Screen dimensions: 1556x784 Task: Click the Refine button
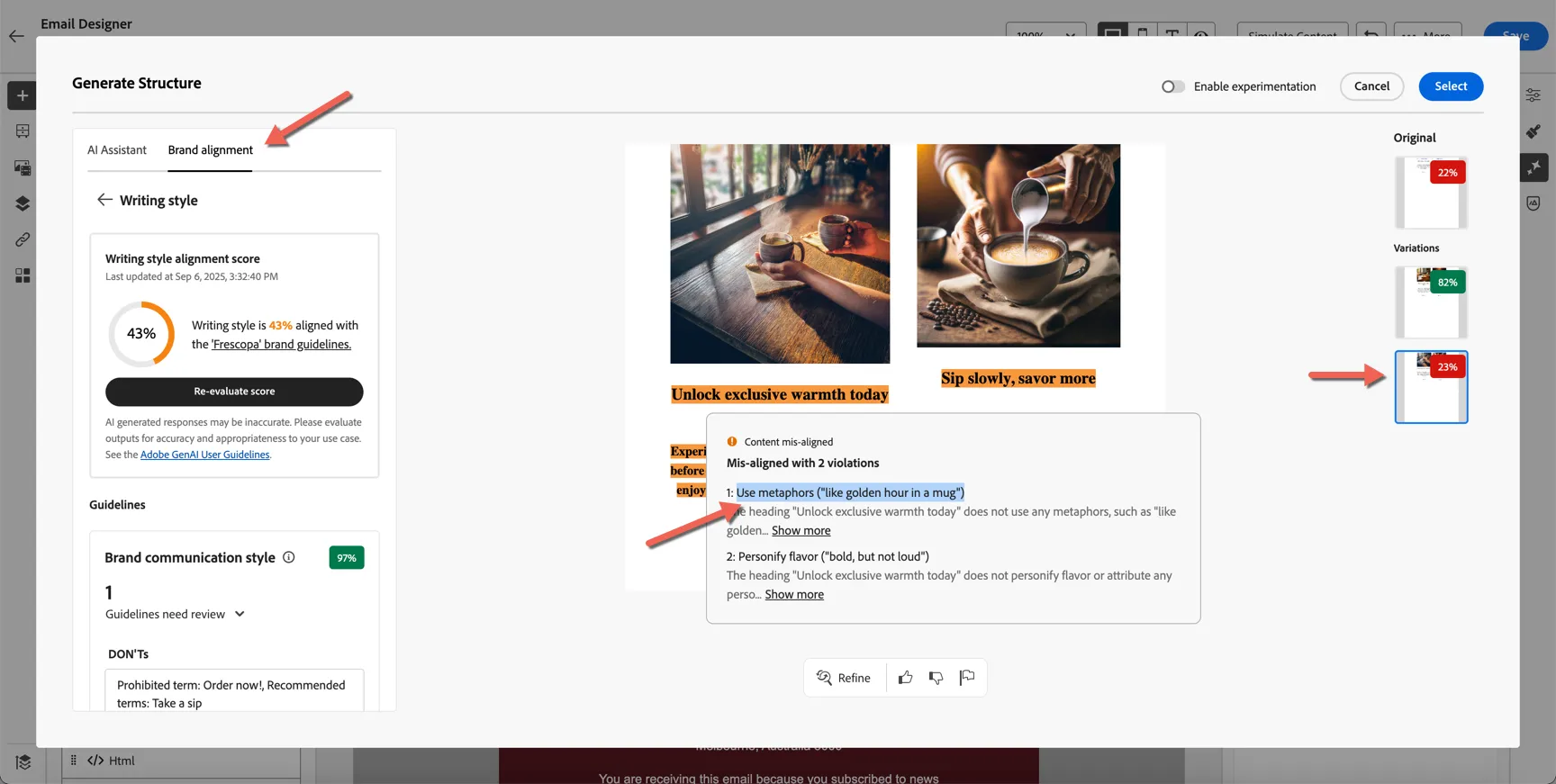coord(844,678)
